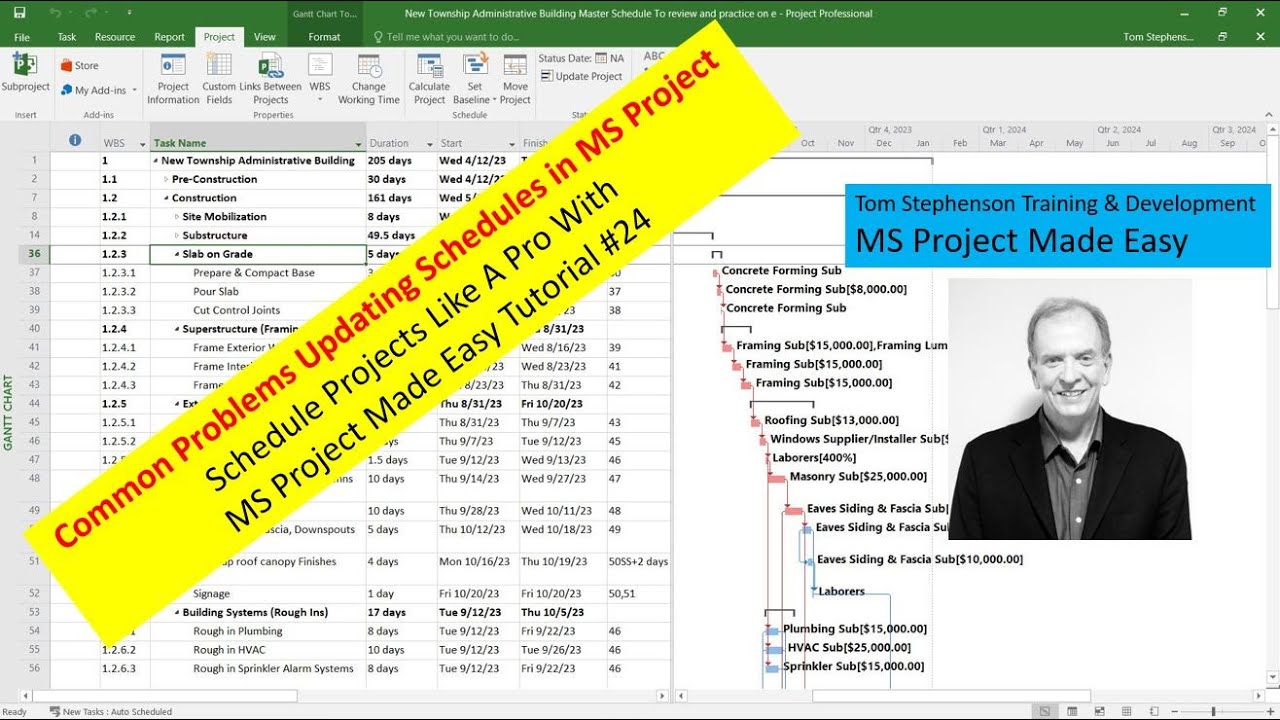Viewport: 1280px width, 720px height.
Task: Click the GANTT CHART vertical view label
Action: tap(9, 412)
